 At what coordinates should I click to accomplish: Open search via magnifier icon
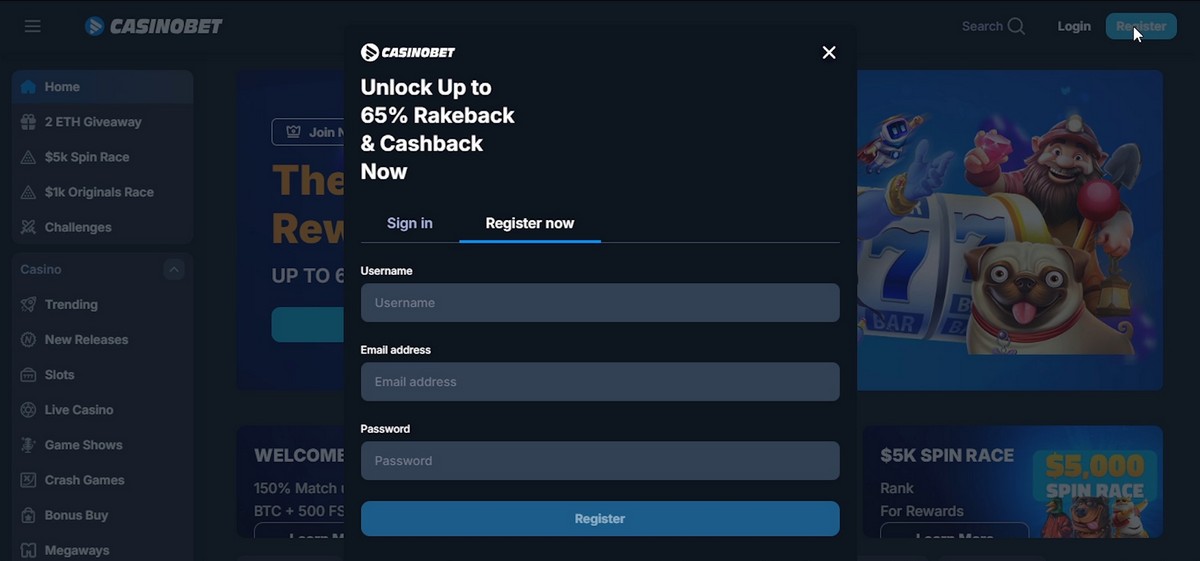1016,26
